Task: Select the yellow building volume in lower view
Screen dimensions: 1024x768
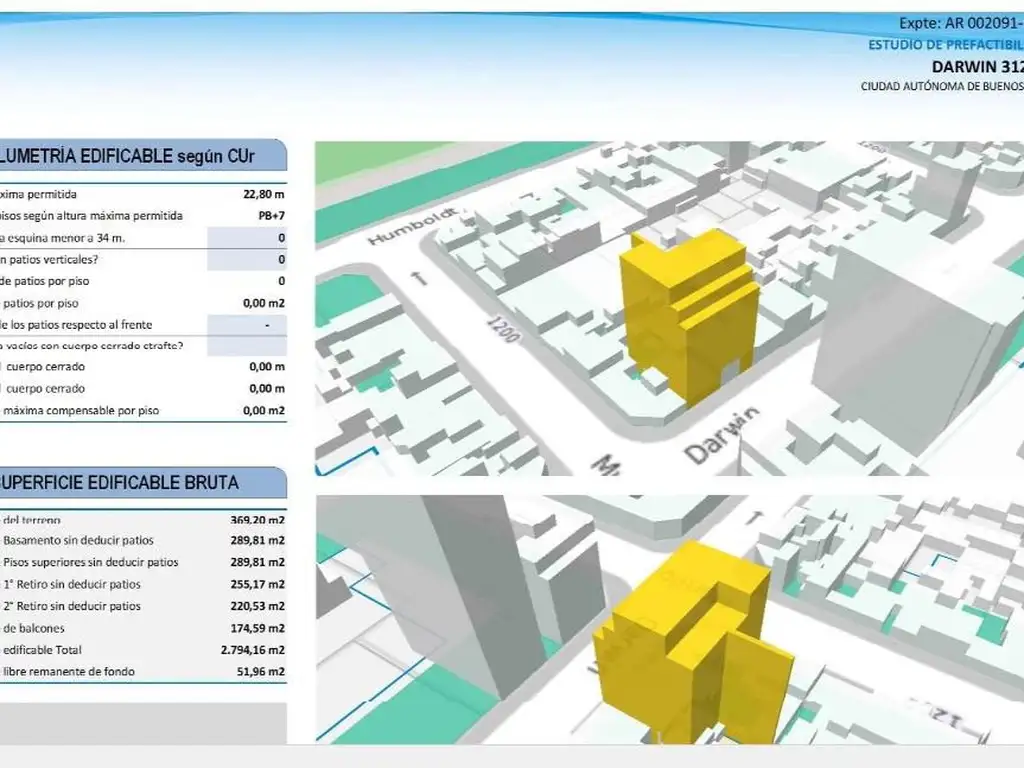Action: click(x=690, y=640)
